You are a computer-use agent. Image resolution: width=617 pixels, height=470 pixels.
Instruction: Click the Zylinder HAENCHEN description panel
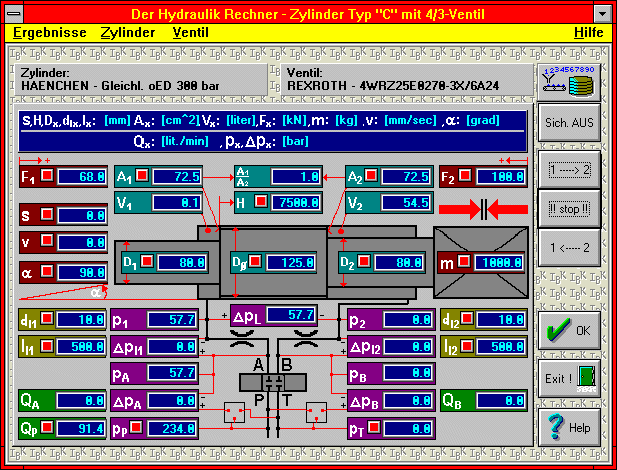point(140,80)
